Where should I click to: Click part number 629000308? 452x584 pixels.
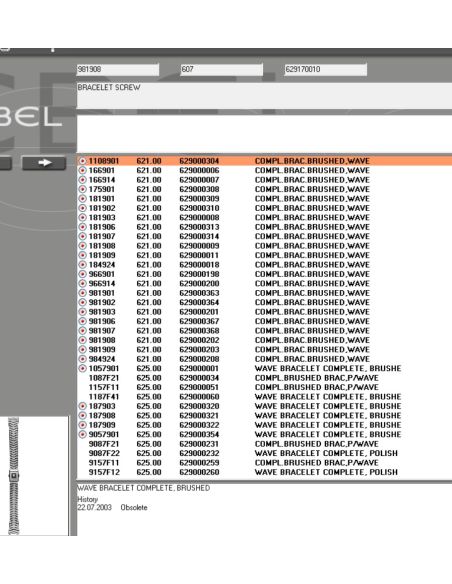coord(199,189)
